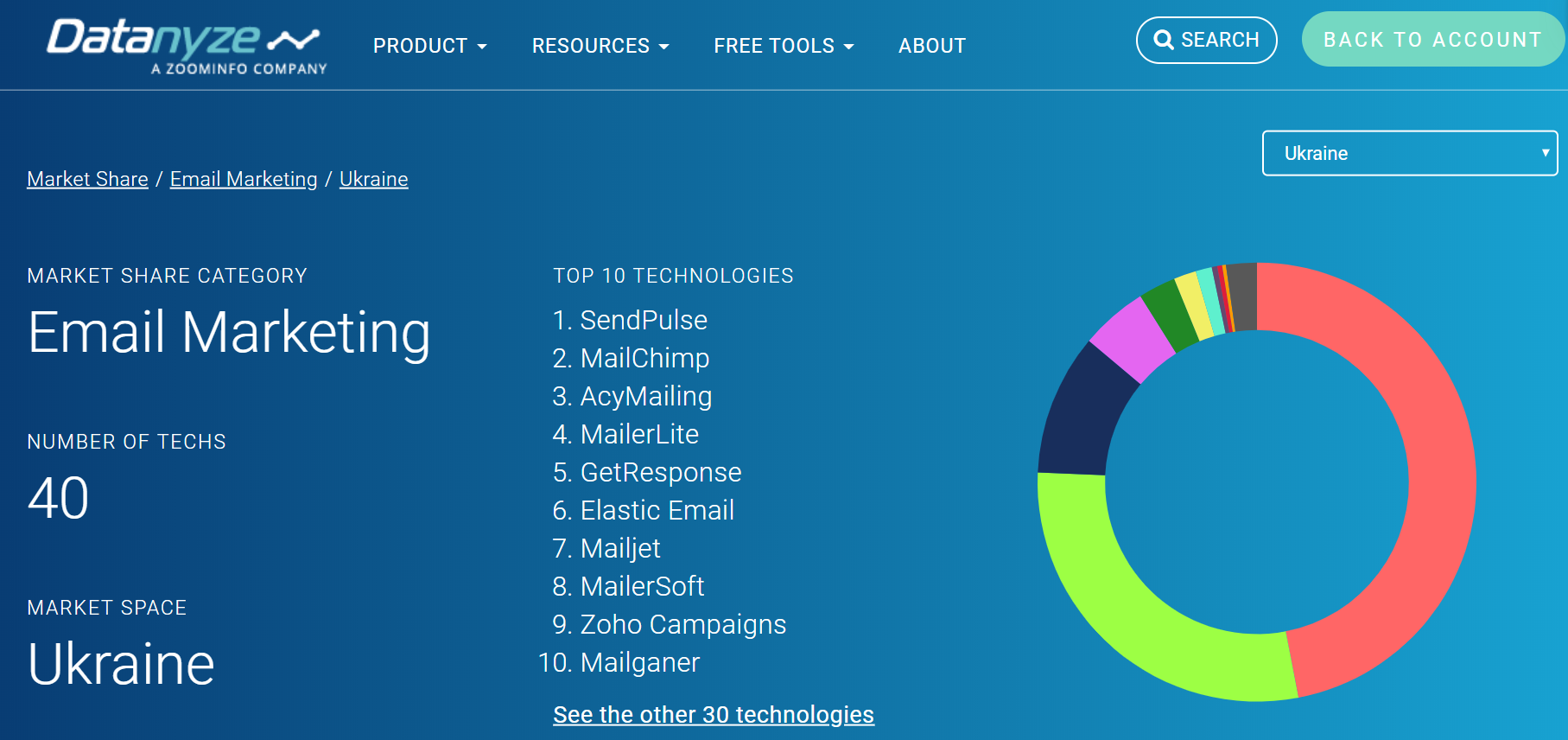Click the magnifier icon in Search button
1568x740 pixels.
[x=1164, y=40]
